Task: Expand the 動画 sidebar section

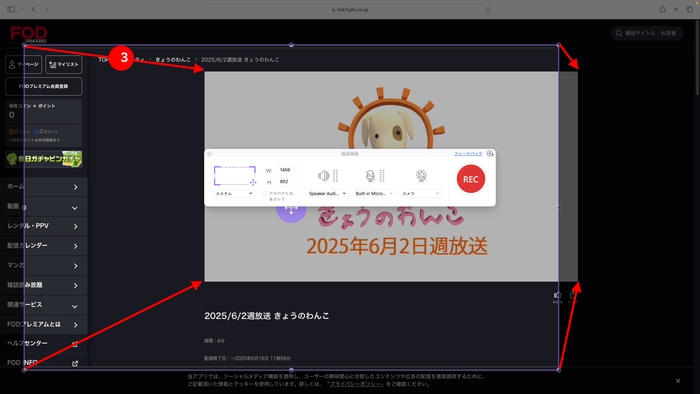Action: point(43,207)
